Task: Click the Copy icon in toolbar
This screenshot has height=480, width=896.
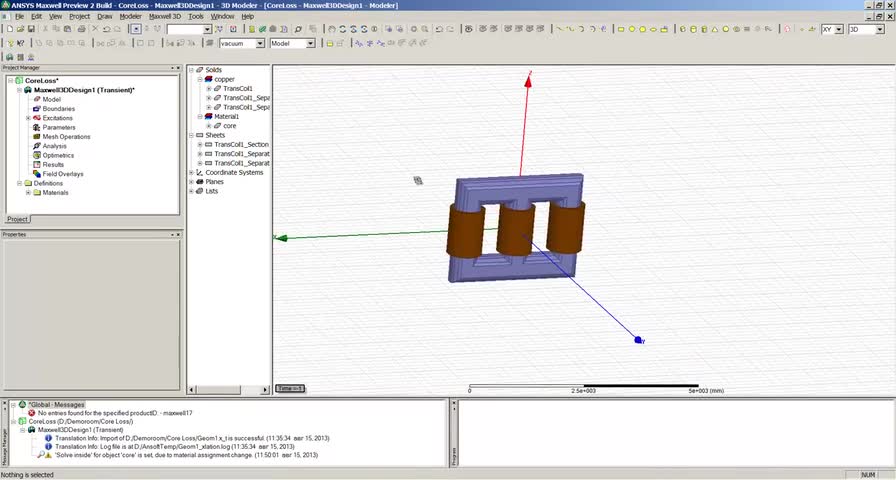Action: pos(56,29)
